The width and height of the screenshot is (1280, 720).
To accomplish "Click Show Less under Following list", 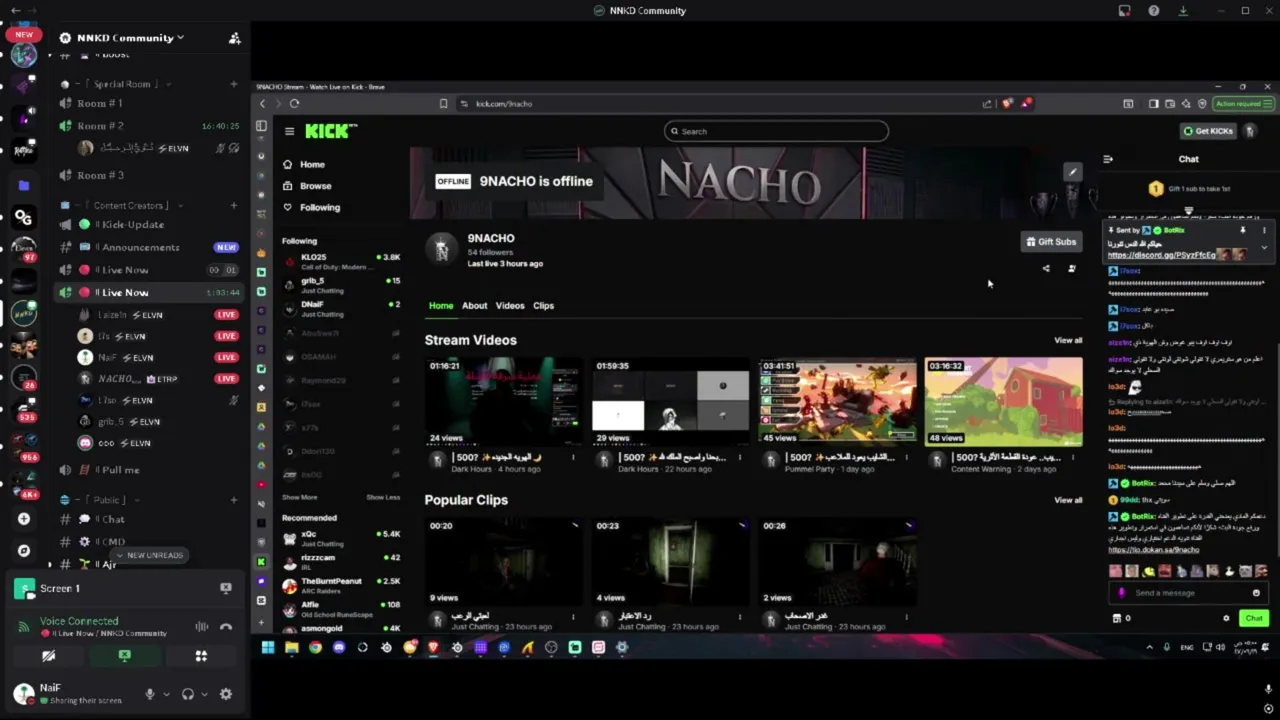I will 383,497.
